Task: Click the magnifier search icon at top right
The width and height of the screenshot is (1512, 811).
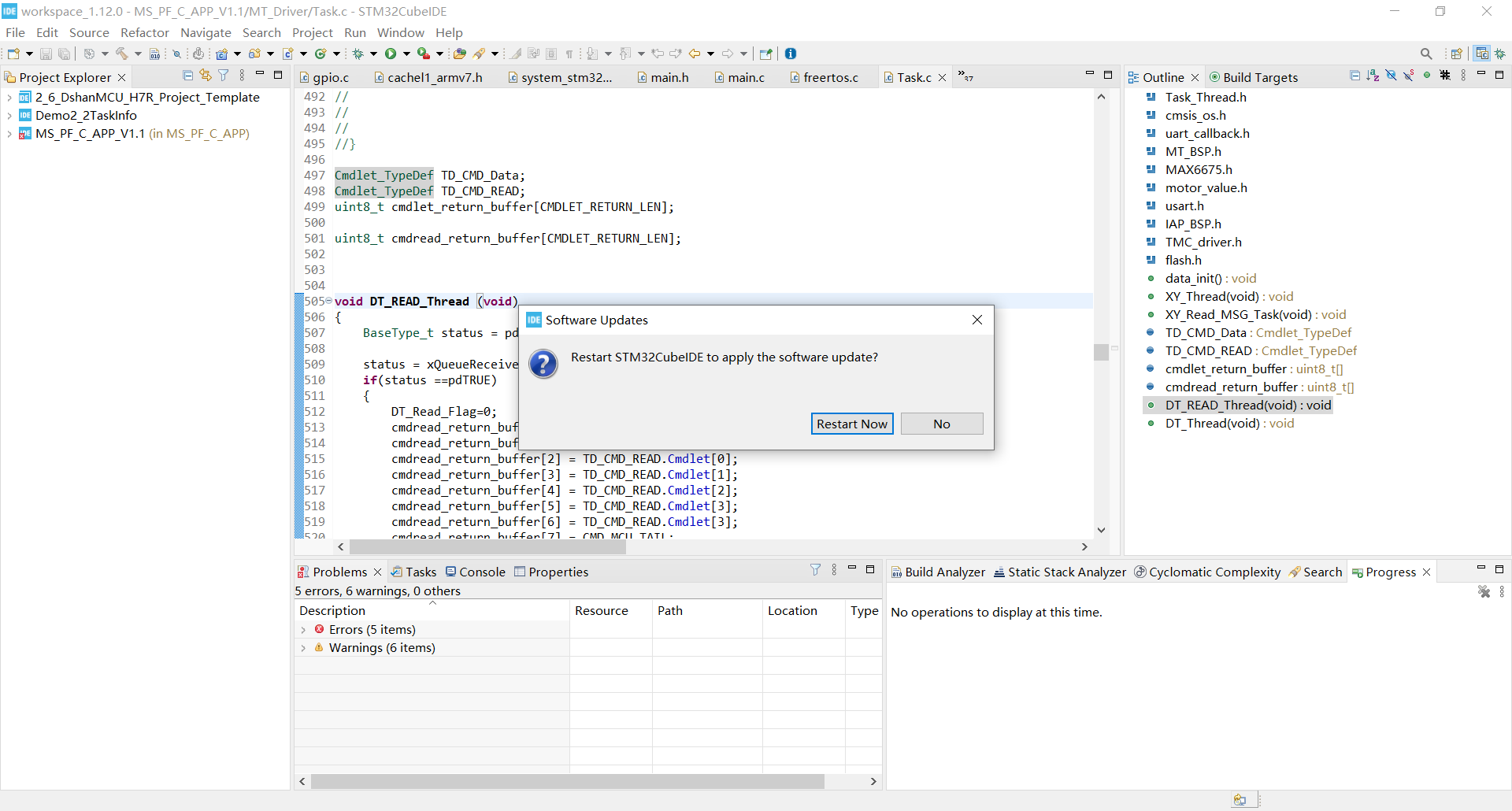Action: [x=1426, y=54]
